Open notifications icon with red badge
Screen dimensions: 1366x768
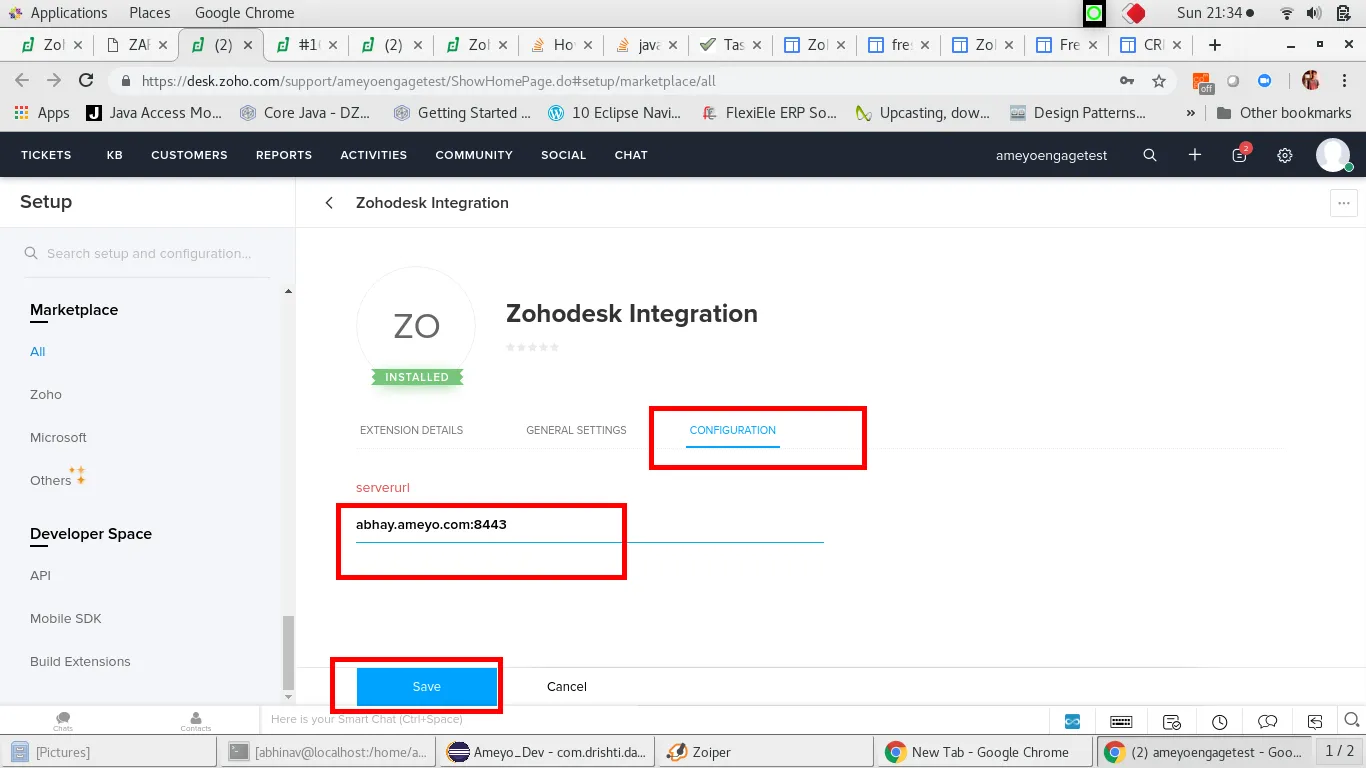pyautogui.click(x=1240, y=154)
